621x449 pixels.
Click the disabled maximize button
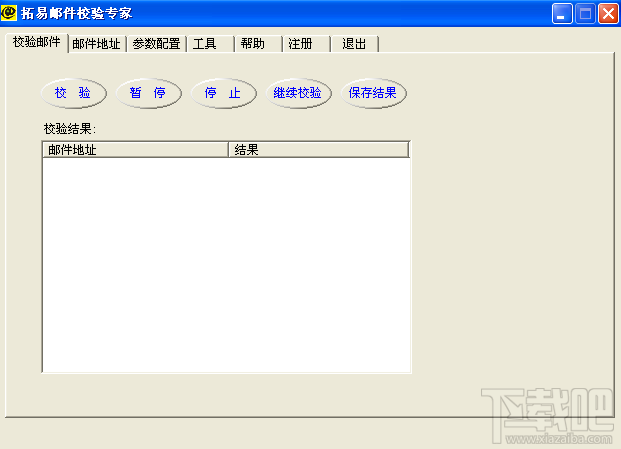[x=585, y=14]
